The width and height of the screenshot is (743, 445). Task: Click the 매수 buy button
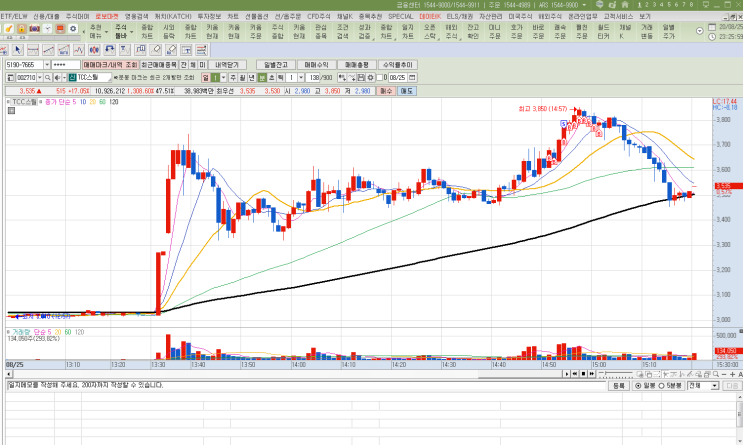pos(386,91)
